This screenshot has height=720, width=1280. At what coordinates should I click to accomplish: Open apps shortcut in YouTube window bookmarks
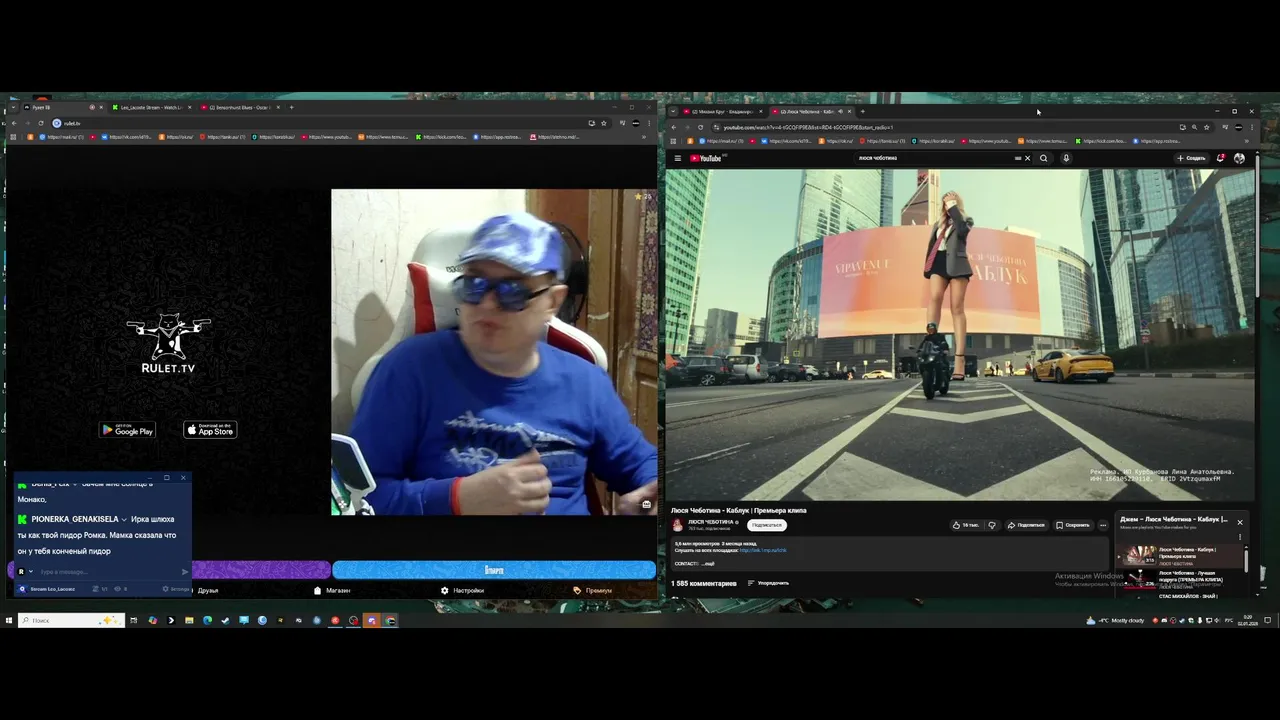click(x=675, y=141)
